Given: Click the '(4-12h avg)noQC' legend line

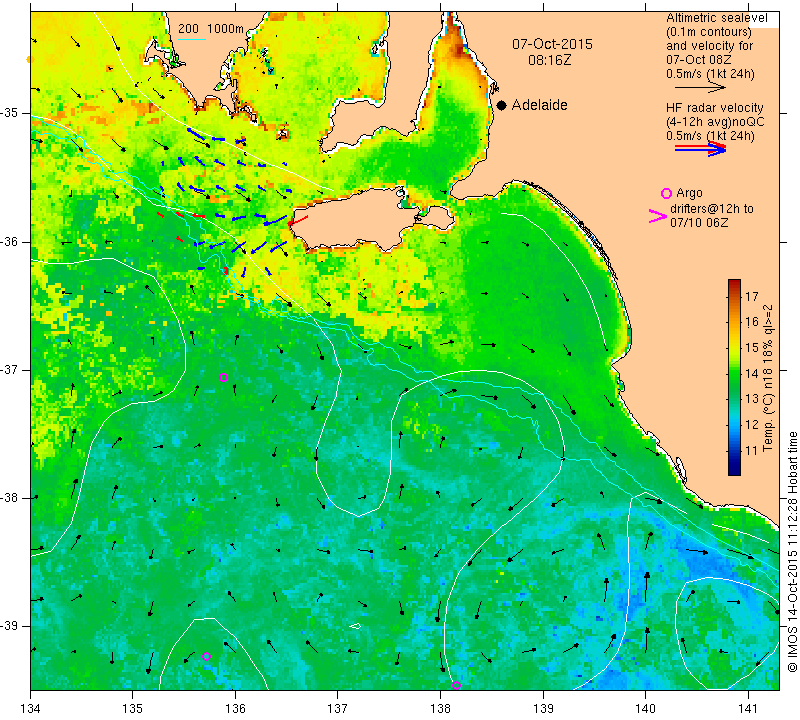Looking at the screenshot, I should click(715, 122).
